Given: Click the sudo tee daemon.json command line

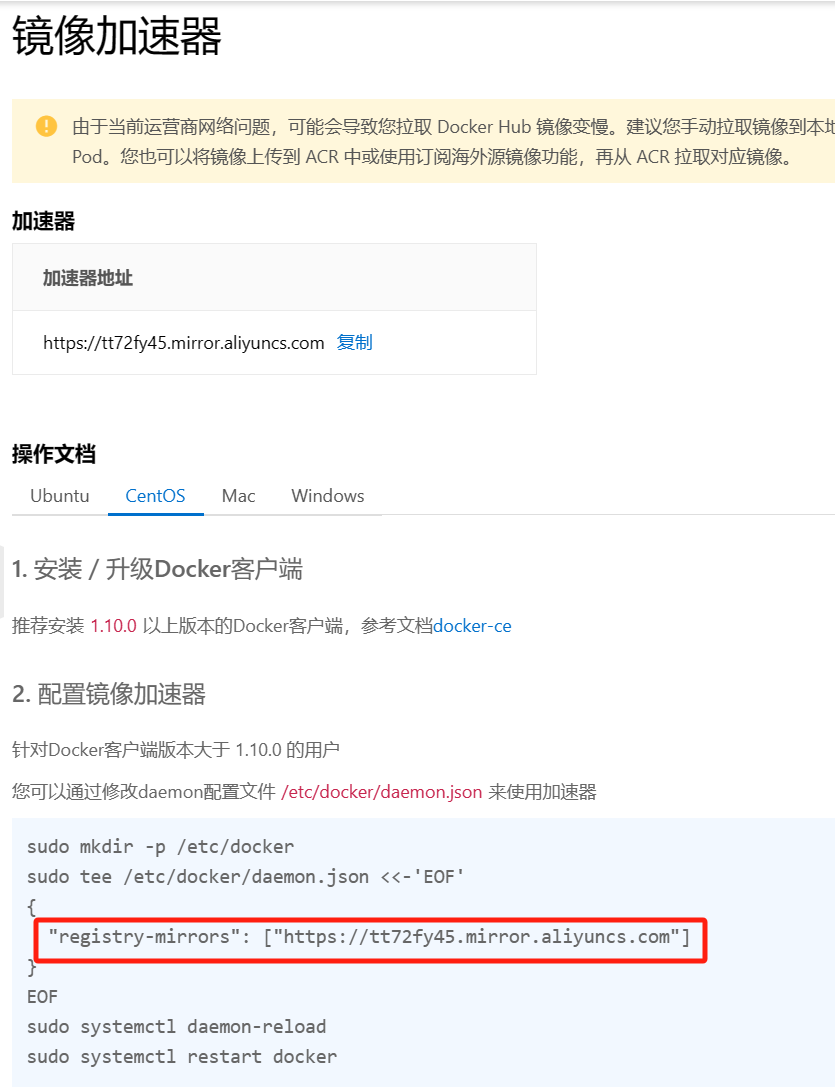Looking at the screenshot, I should coord(246,877).
